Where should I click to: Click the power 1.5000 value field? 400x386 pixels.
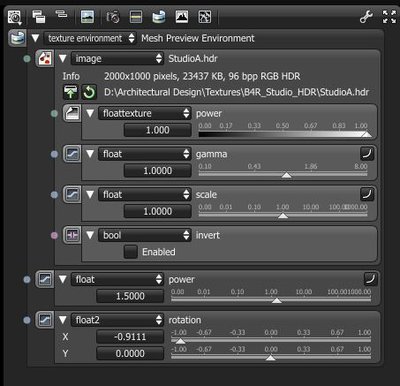tap(130, 296)
